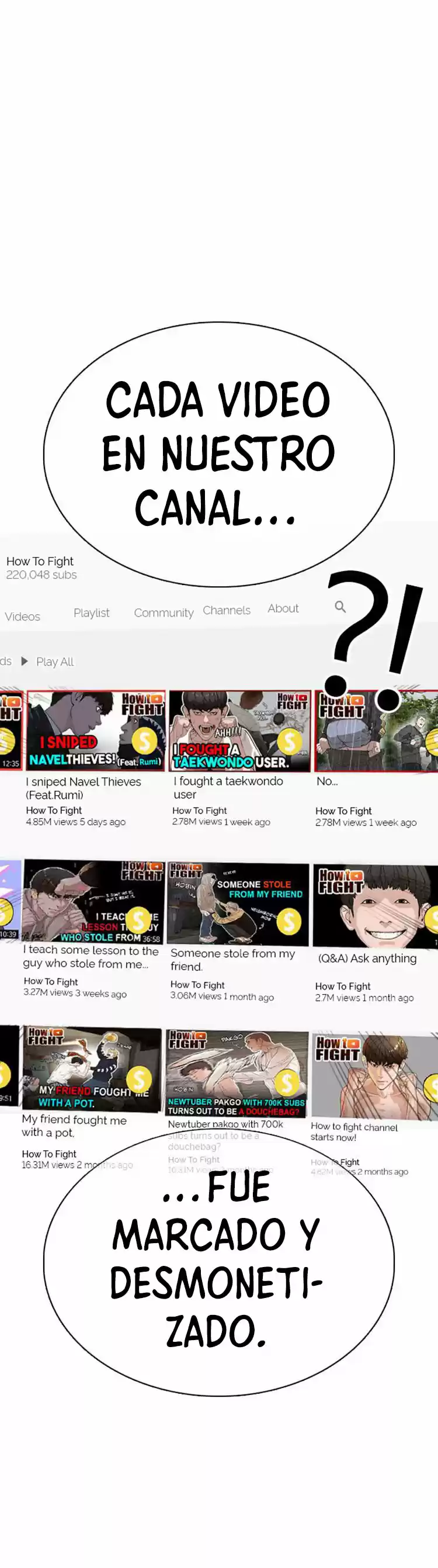
Task: Open the 'I teach some lesson' video thumbnail
Action: tap(93, 902)
